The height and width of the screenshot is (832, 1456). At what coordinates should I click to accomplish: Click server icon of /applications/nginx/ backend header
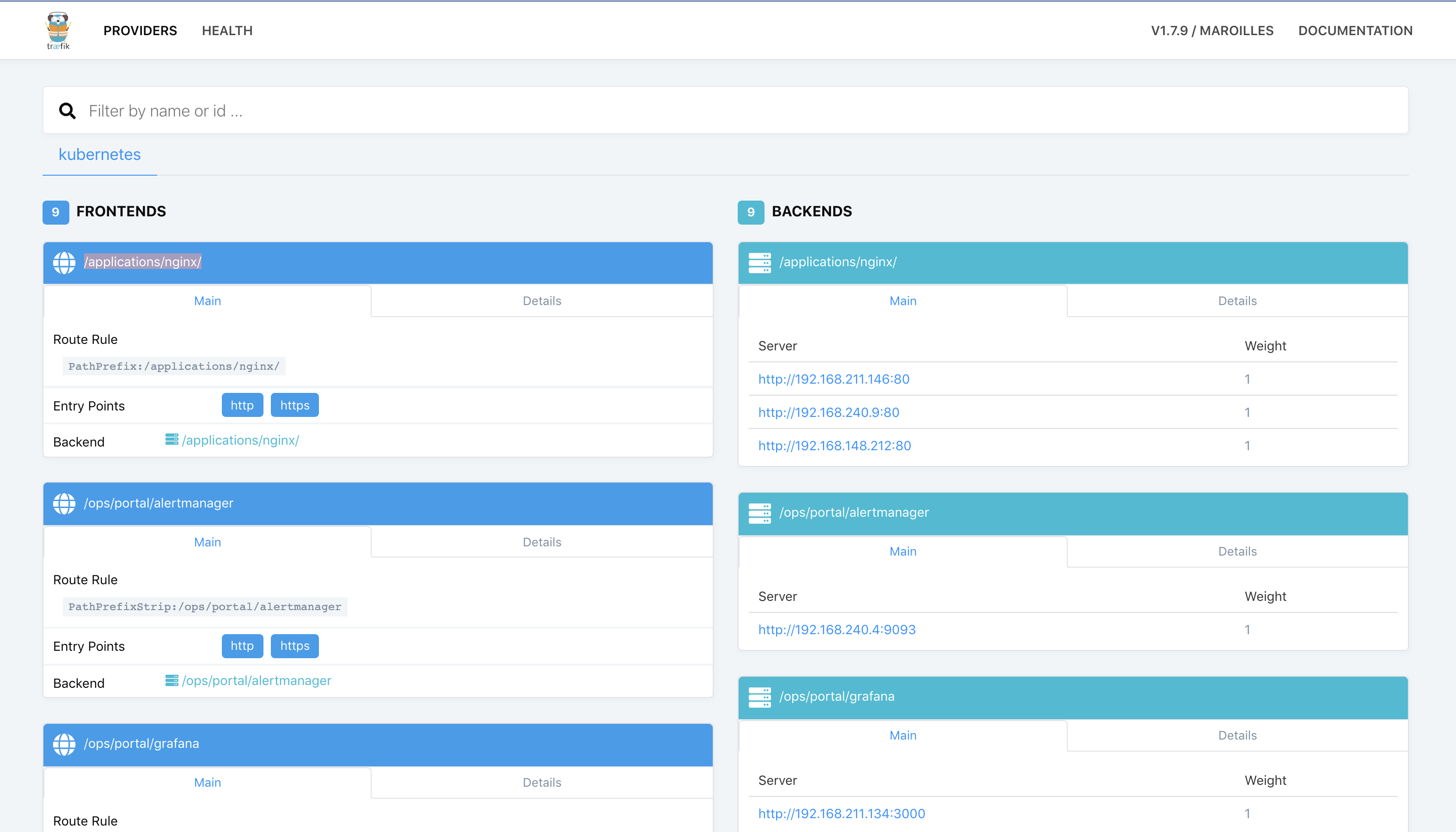coord(759,262)
